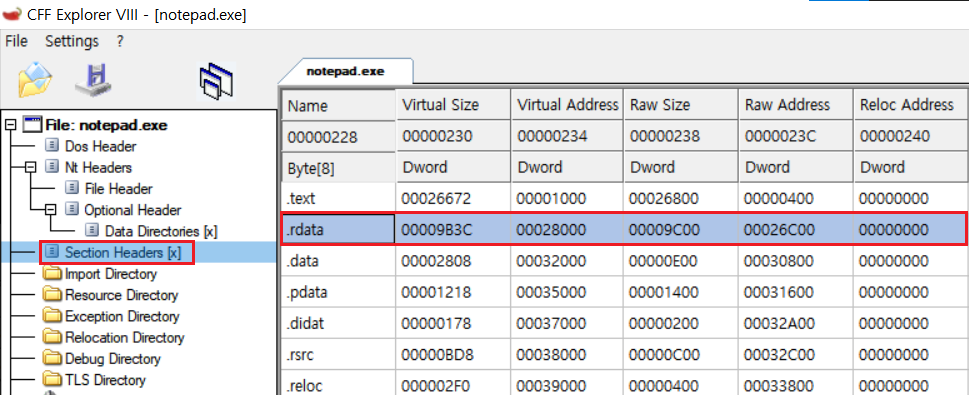The height and width of the screenshot is (395, 969).
Task: Open Relocation Directory in the tree
Action: point(124,338)
